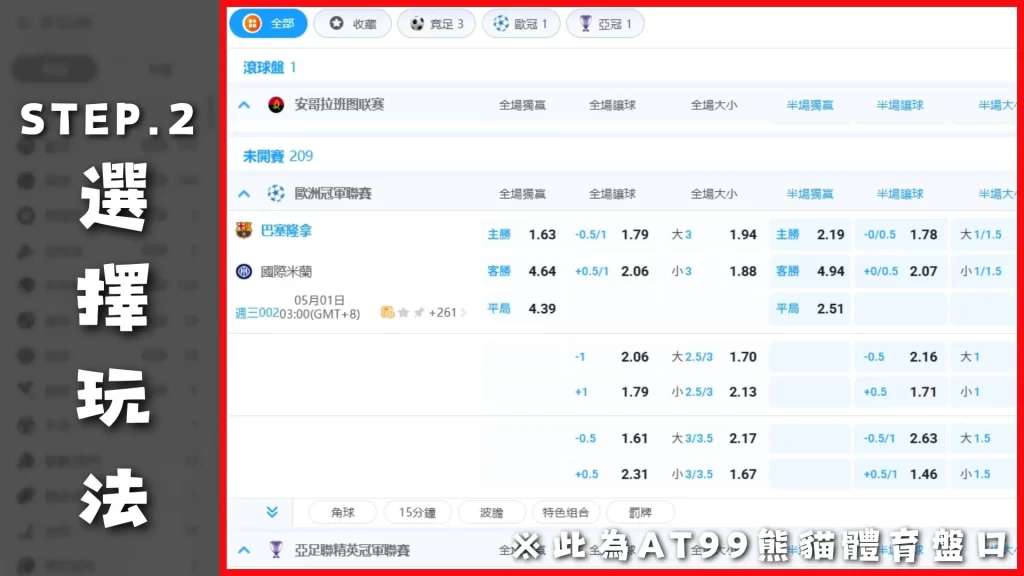Click the soccer ball icon on 竞足 tab
1024x576 pixels.
click(417, 23)
